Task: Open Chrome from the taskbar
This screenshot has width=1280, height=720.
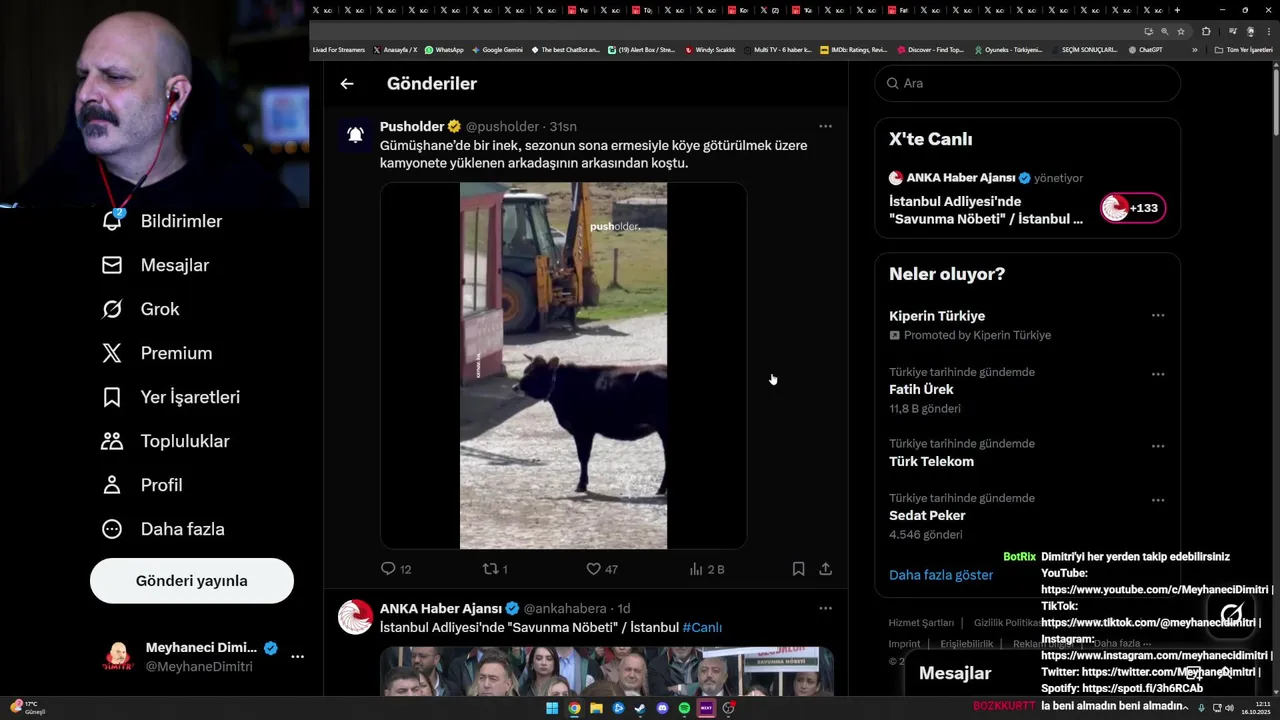Action: pos(574,708)
